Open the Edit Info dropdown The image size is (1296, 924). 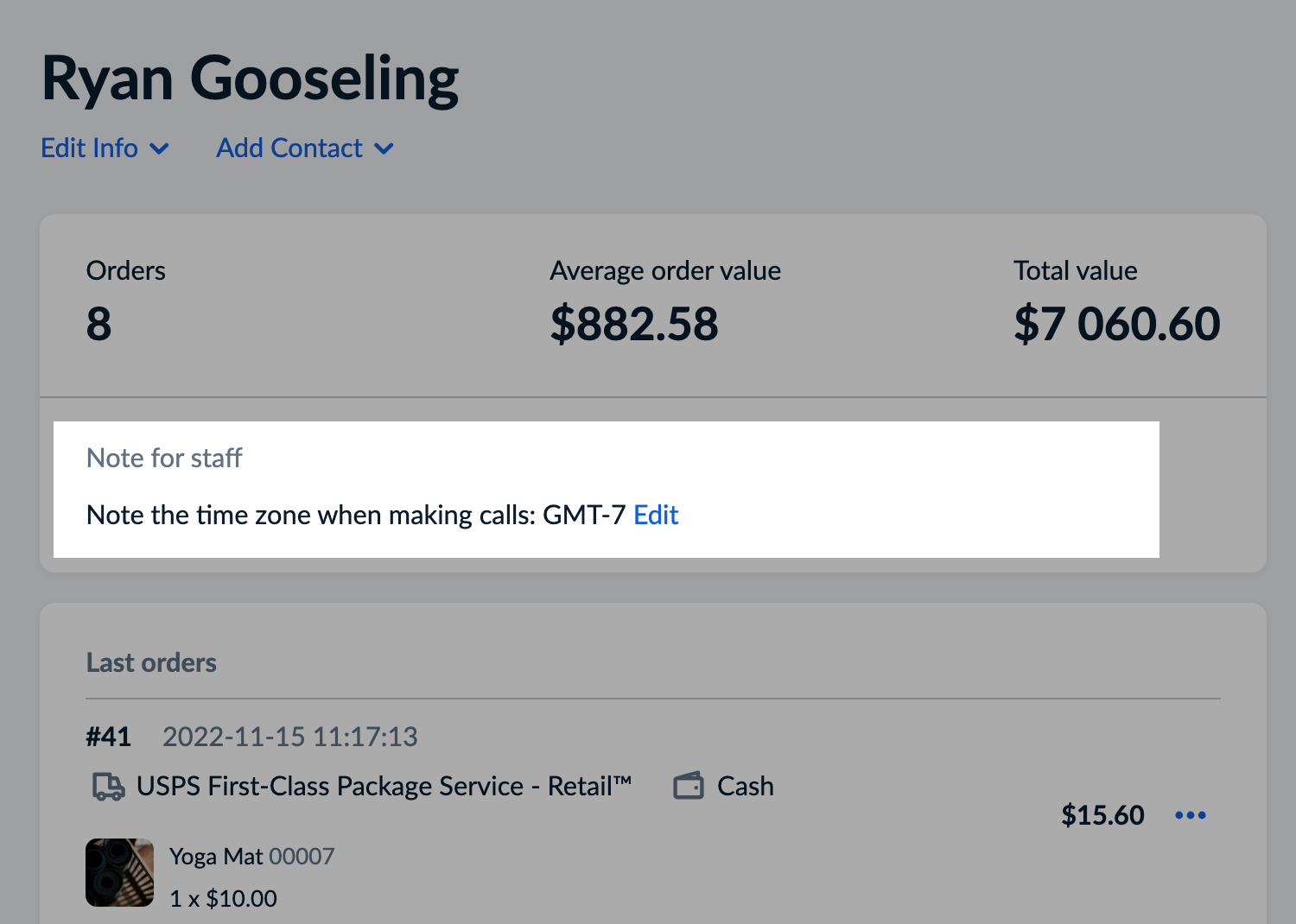[90, 149]
